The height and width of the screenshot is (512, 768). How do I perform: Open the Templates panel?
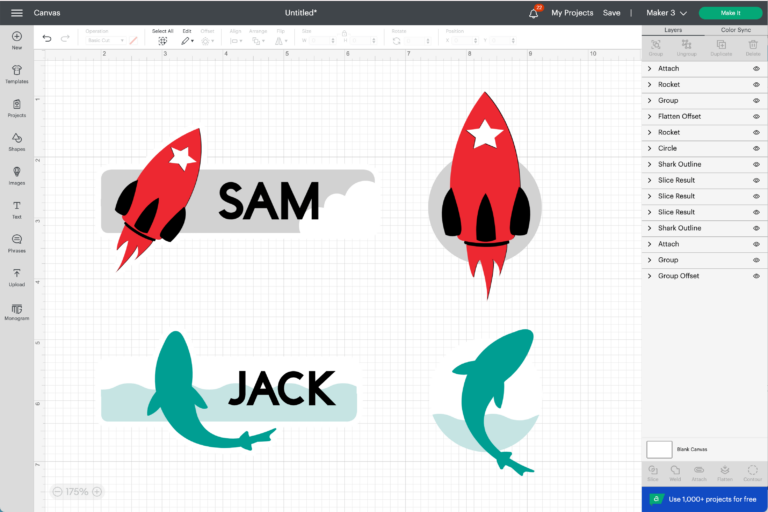tap(17, 73)
